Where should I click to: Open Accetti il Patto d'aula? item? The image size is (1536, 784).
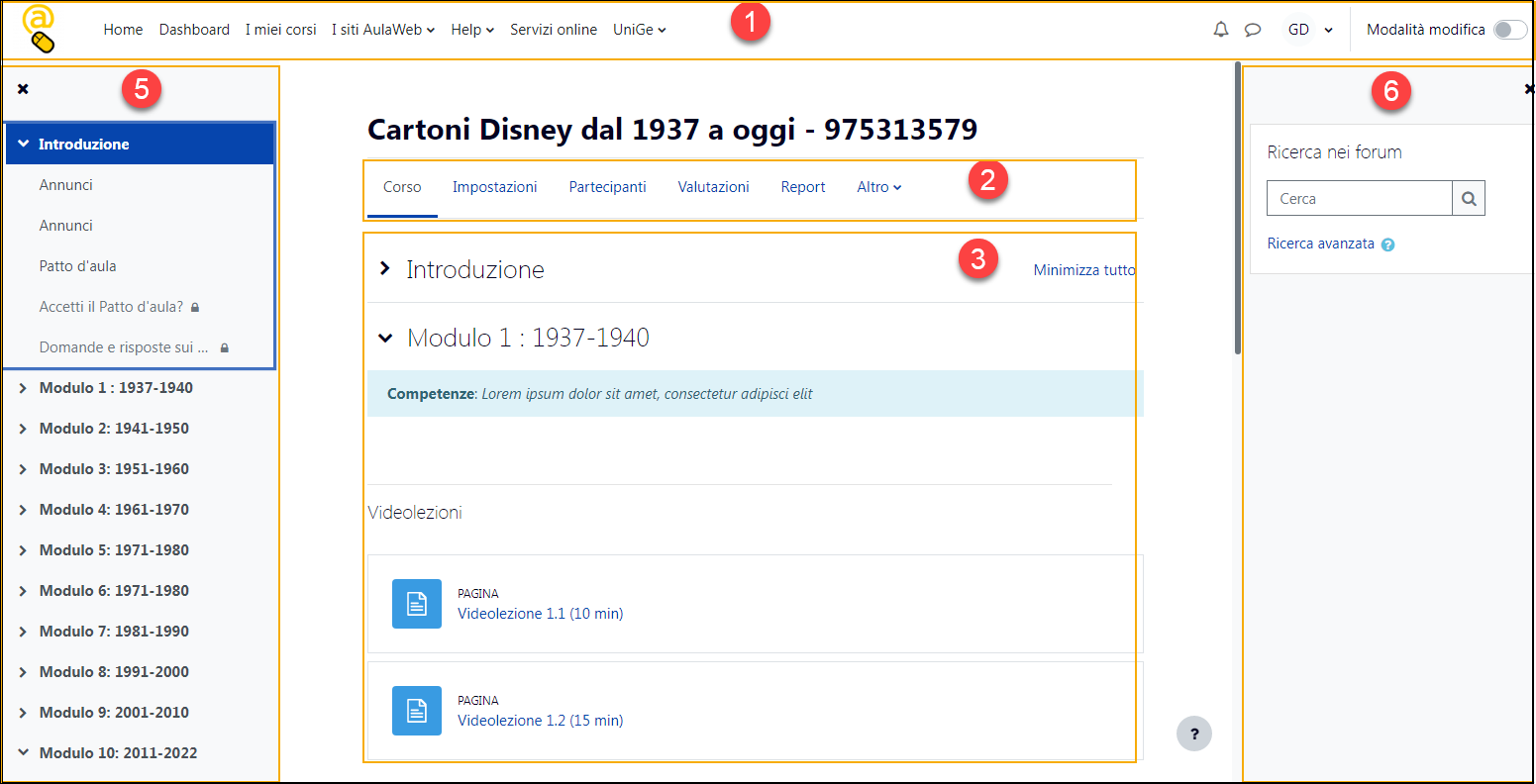click(111, 307)
